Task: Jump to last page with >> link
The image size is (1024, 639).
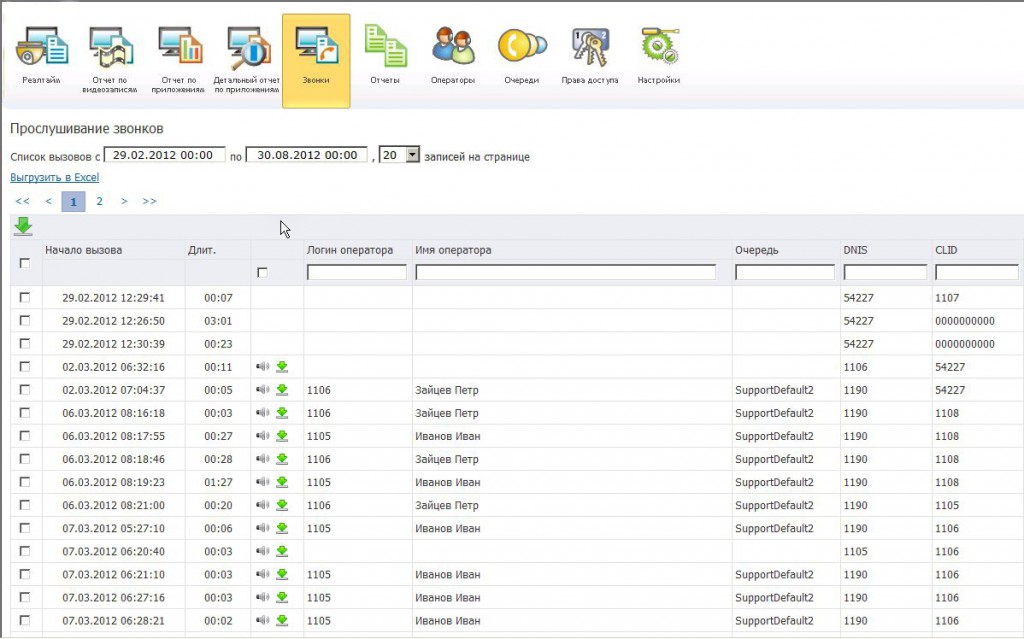Action: pyautogui.click(x=149, y=201)
